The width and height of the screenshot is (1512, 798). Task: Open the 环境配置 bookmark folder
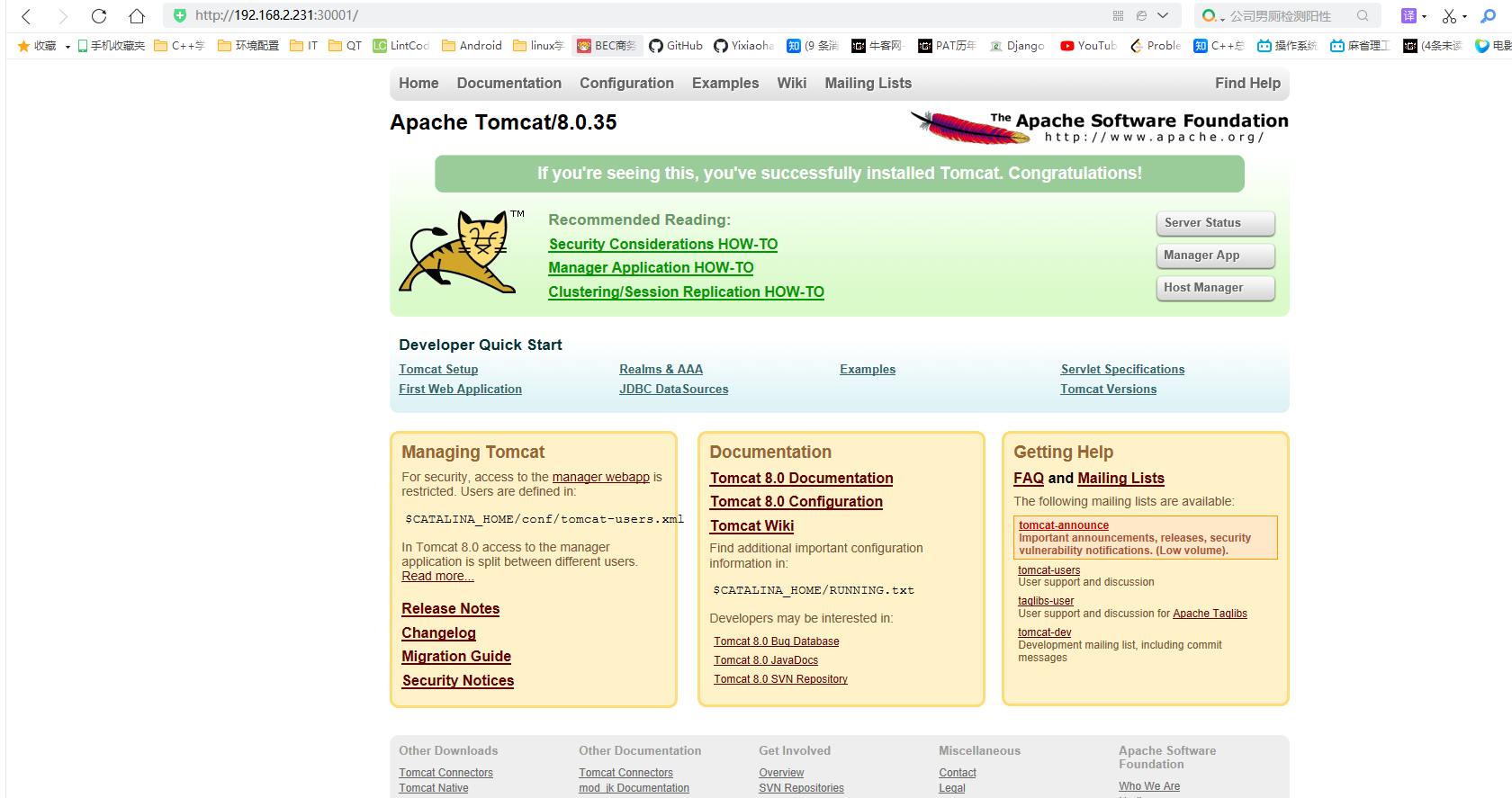tap(248, 46)
